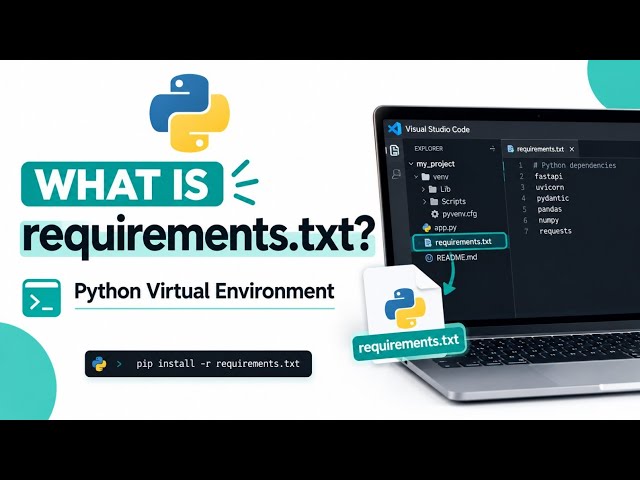Open the Explorer files icon in activity bar
Viewport: 640px width, 480px height.
(394, 151)
